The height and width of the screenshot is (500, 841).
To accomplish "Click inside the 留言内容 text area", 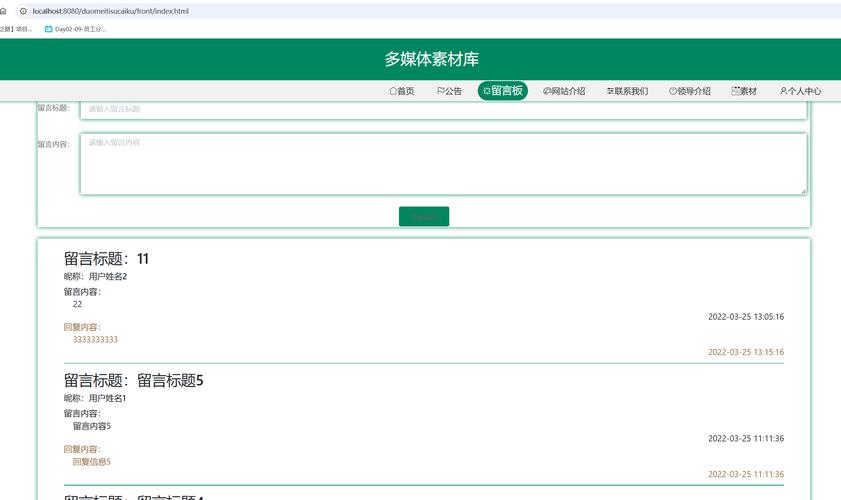I will 442,164.
